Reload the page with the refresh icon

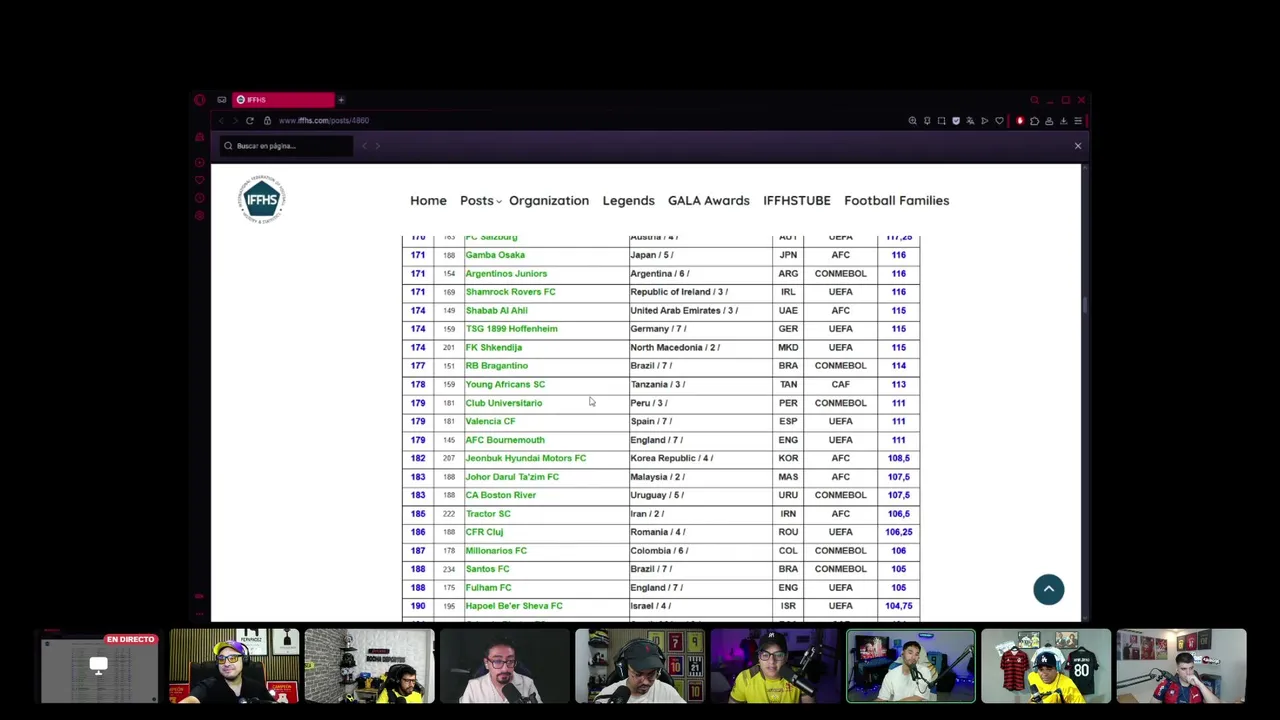[250, 121]
